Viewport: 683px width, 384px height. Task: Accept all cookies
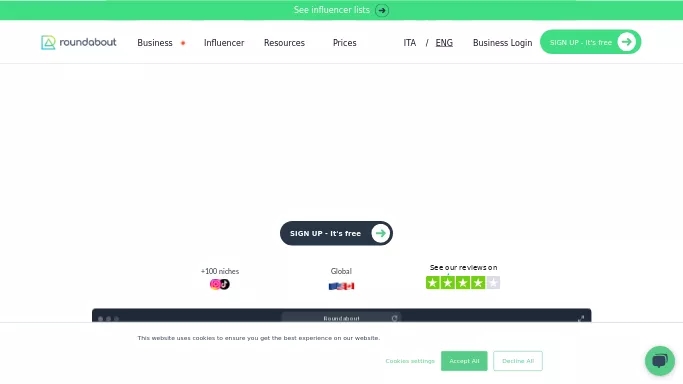pyautogui.click(x=464, y=361)
